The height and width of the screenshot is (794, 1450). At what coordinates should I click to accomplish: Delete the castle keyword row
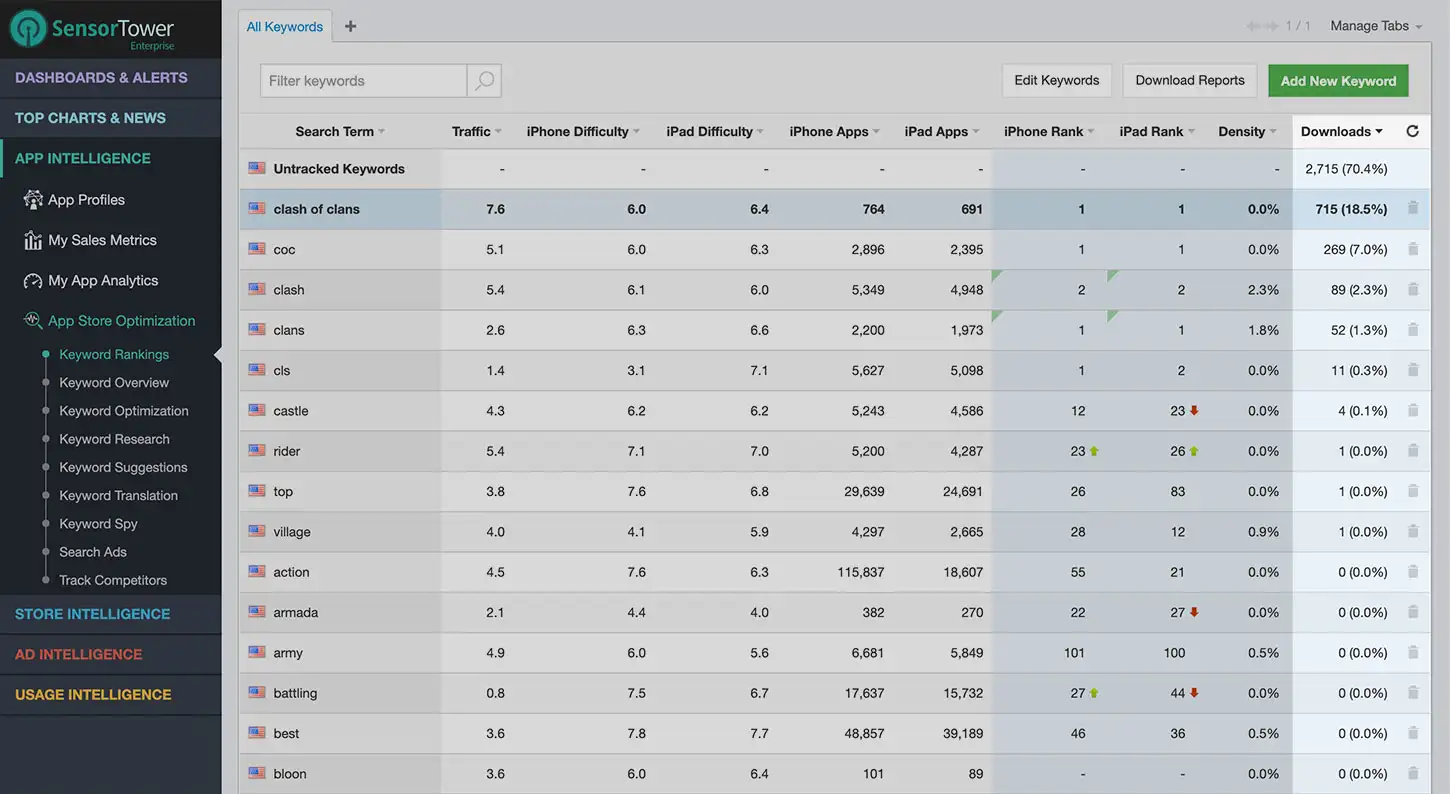tap(1413, 410)
